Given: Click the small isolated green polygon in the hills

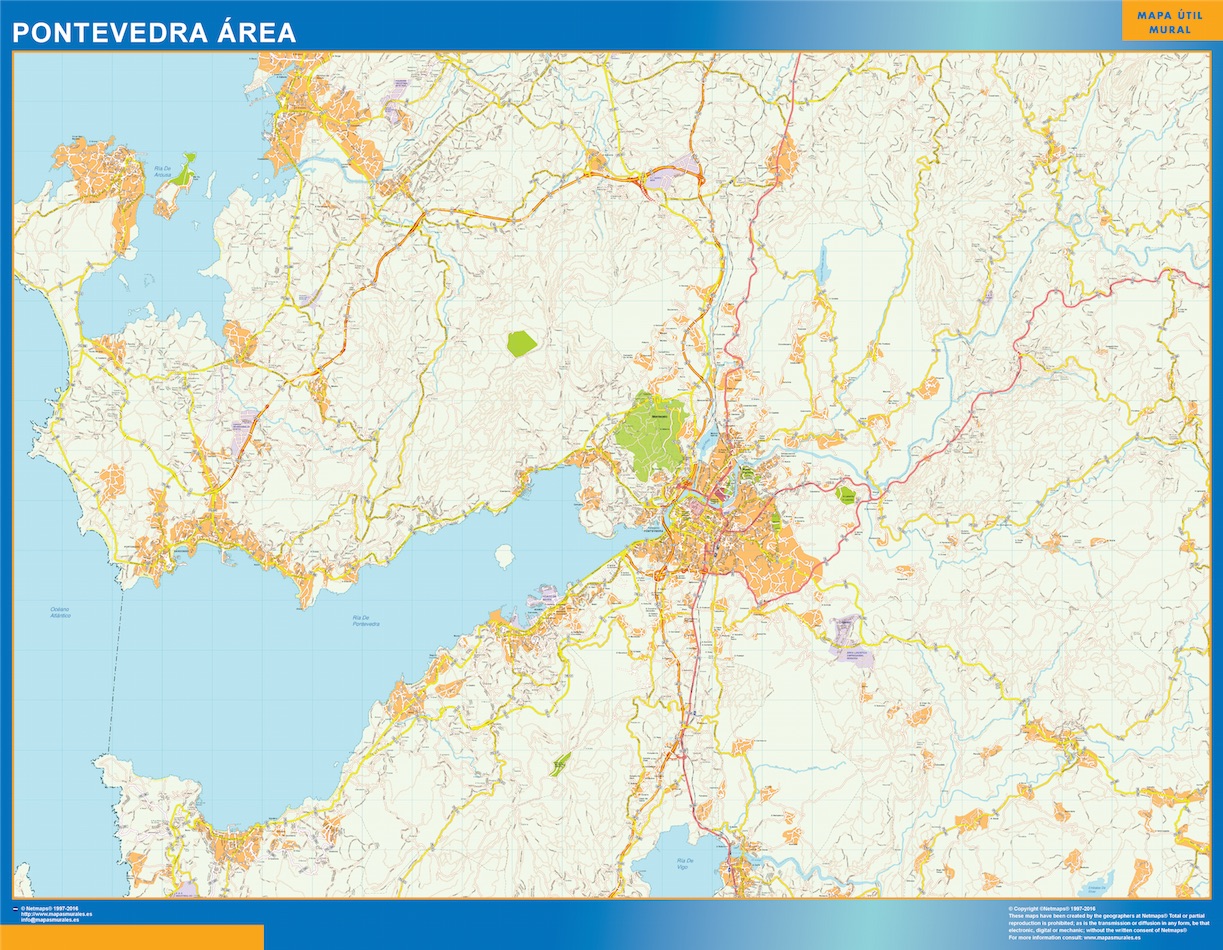Looking at the screenshot, I should (521, 343).
